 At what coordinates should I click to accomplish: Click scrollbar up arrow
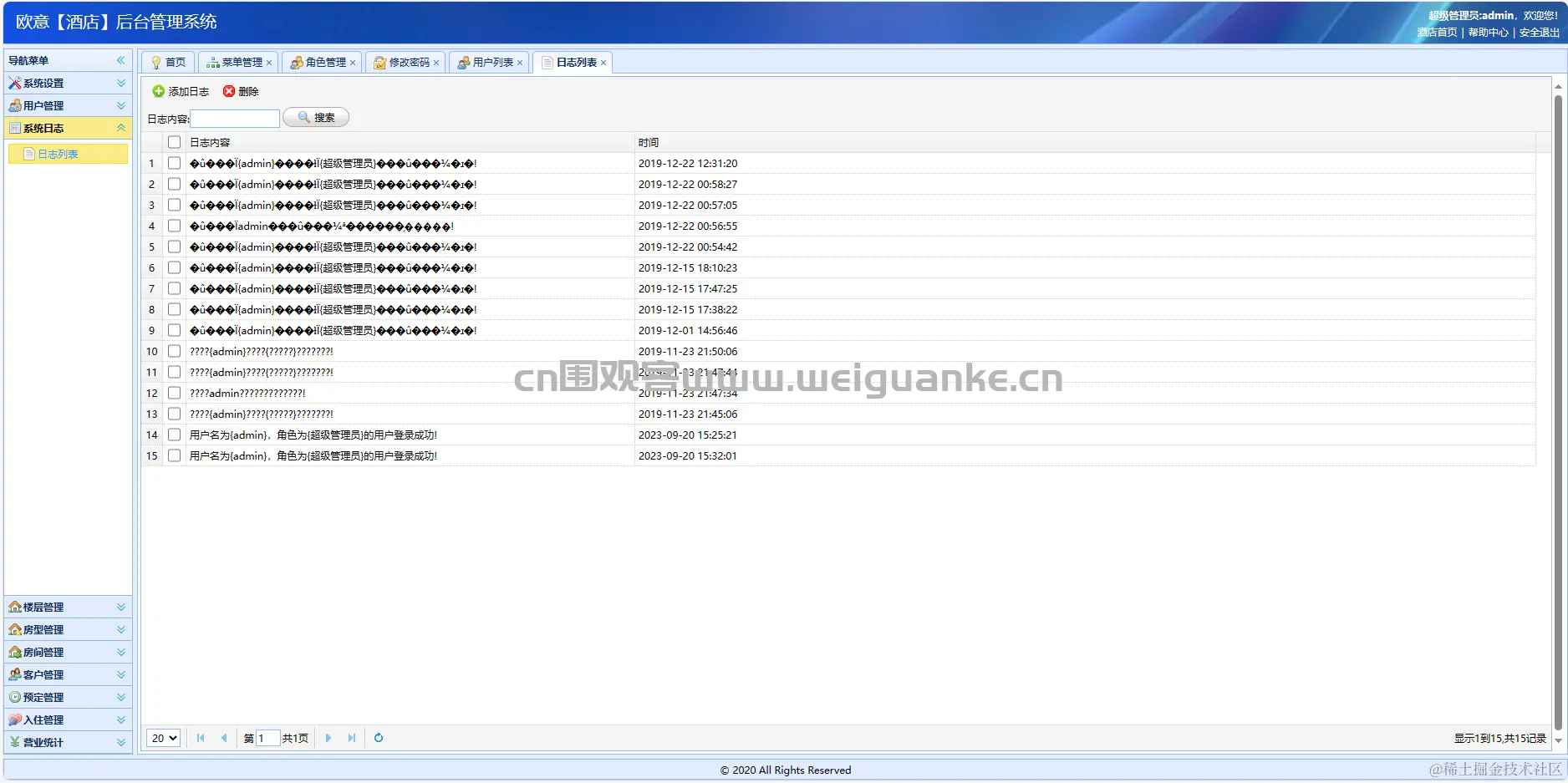[1558, 85]
